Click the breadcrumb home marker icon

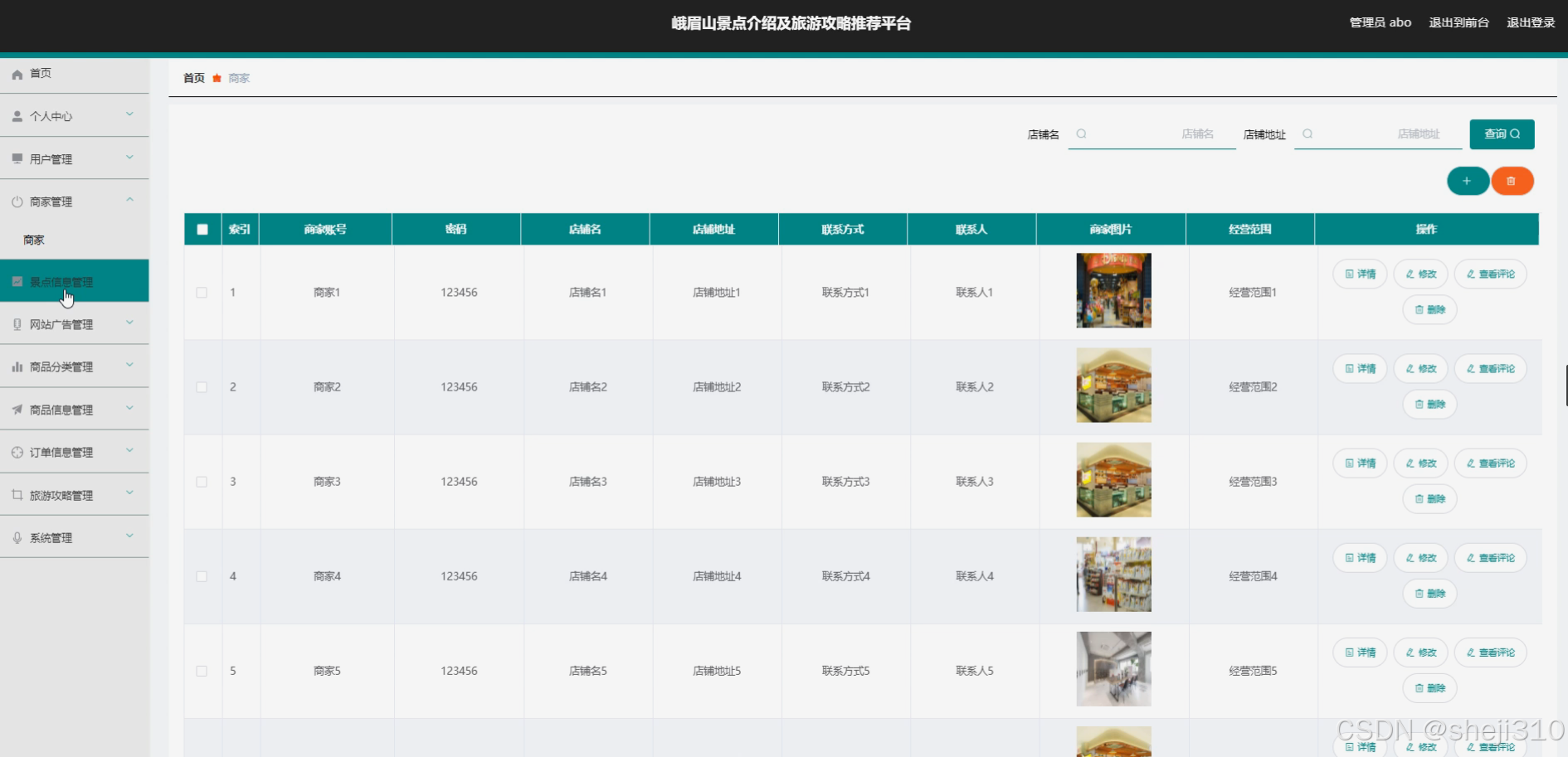217,78
